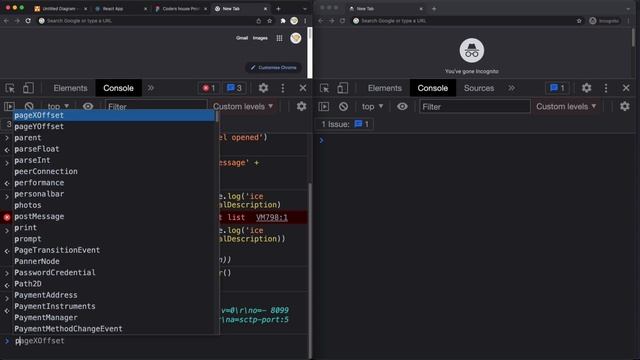The image size is (640, 360).
Task: Choose print autocomplete suggestion
Action: pyautogui.click(x=114, y=228)
